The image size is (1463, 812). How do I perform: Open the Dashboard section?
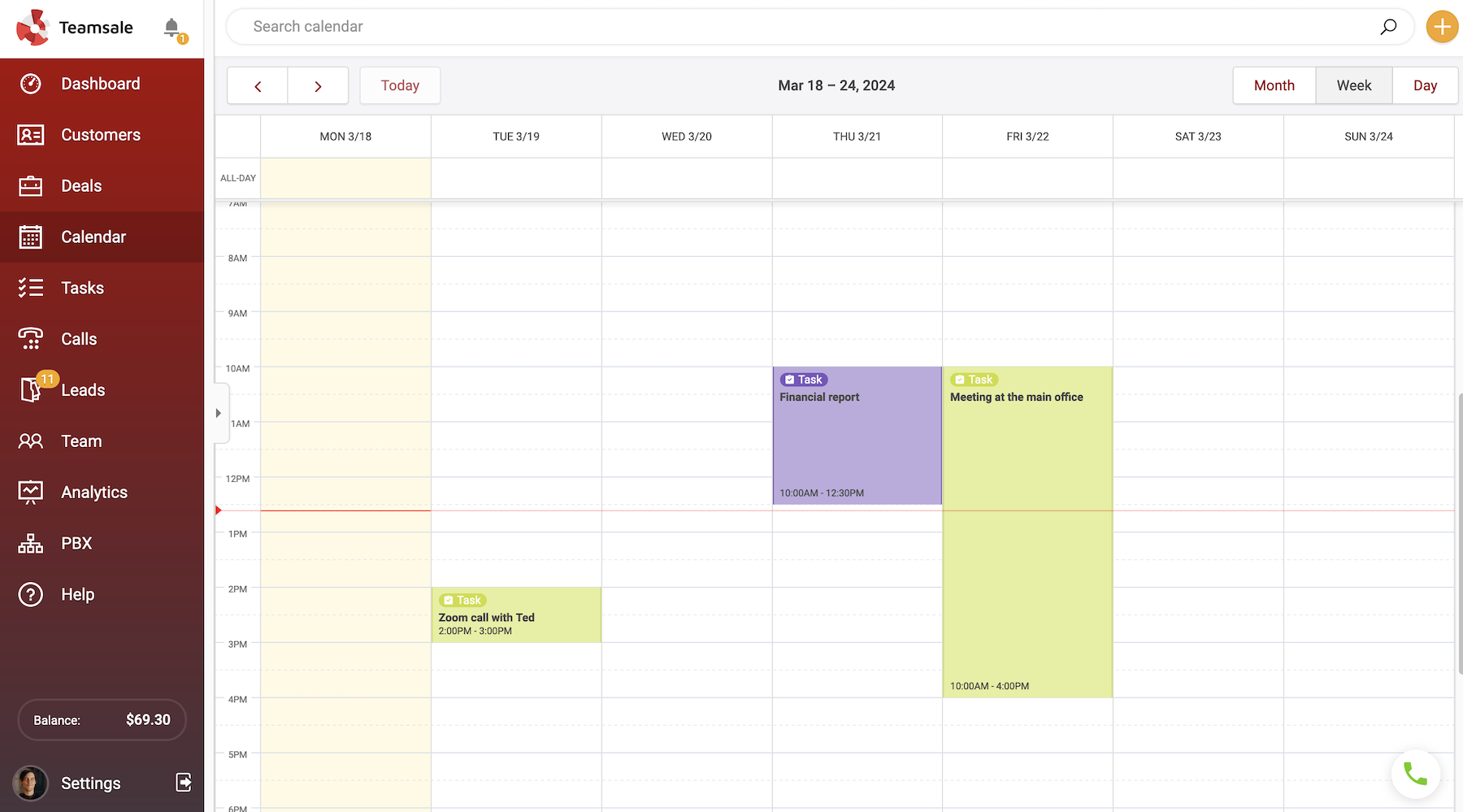click(x=101, y=84)
